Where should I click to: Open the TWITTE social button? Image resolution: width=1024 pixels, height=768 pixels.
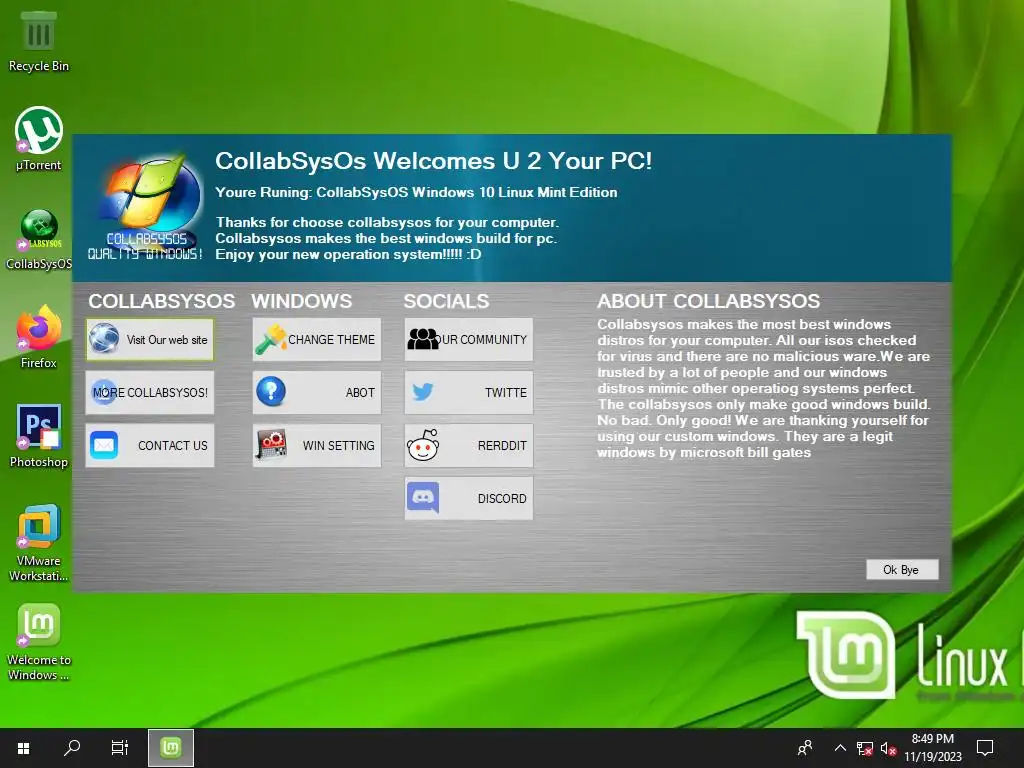point(469,392)
